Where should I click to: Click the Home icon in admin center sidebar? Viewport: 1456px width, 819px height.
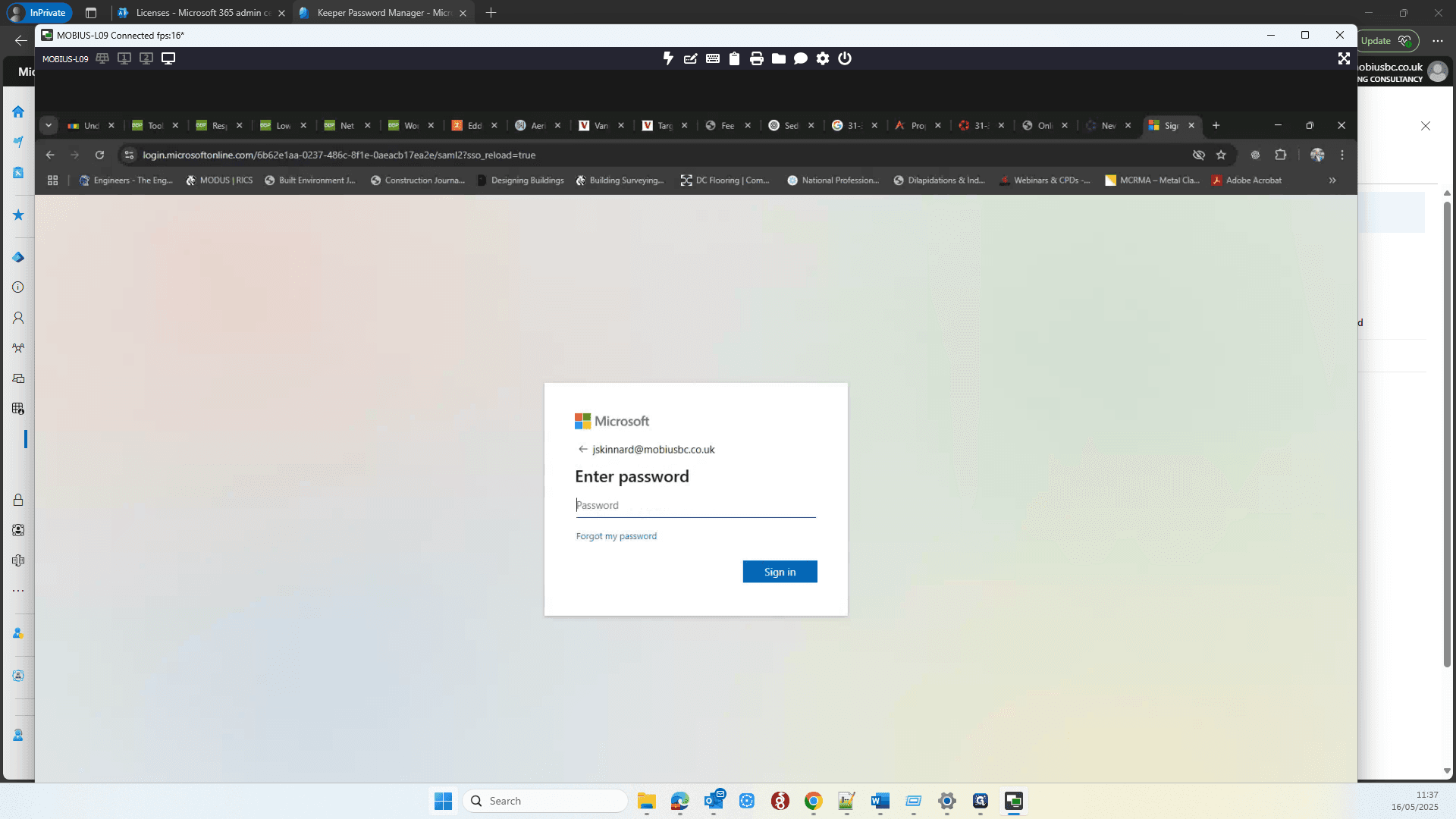(x=18, y=111)
